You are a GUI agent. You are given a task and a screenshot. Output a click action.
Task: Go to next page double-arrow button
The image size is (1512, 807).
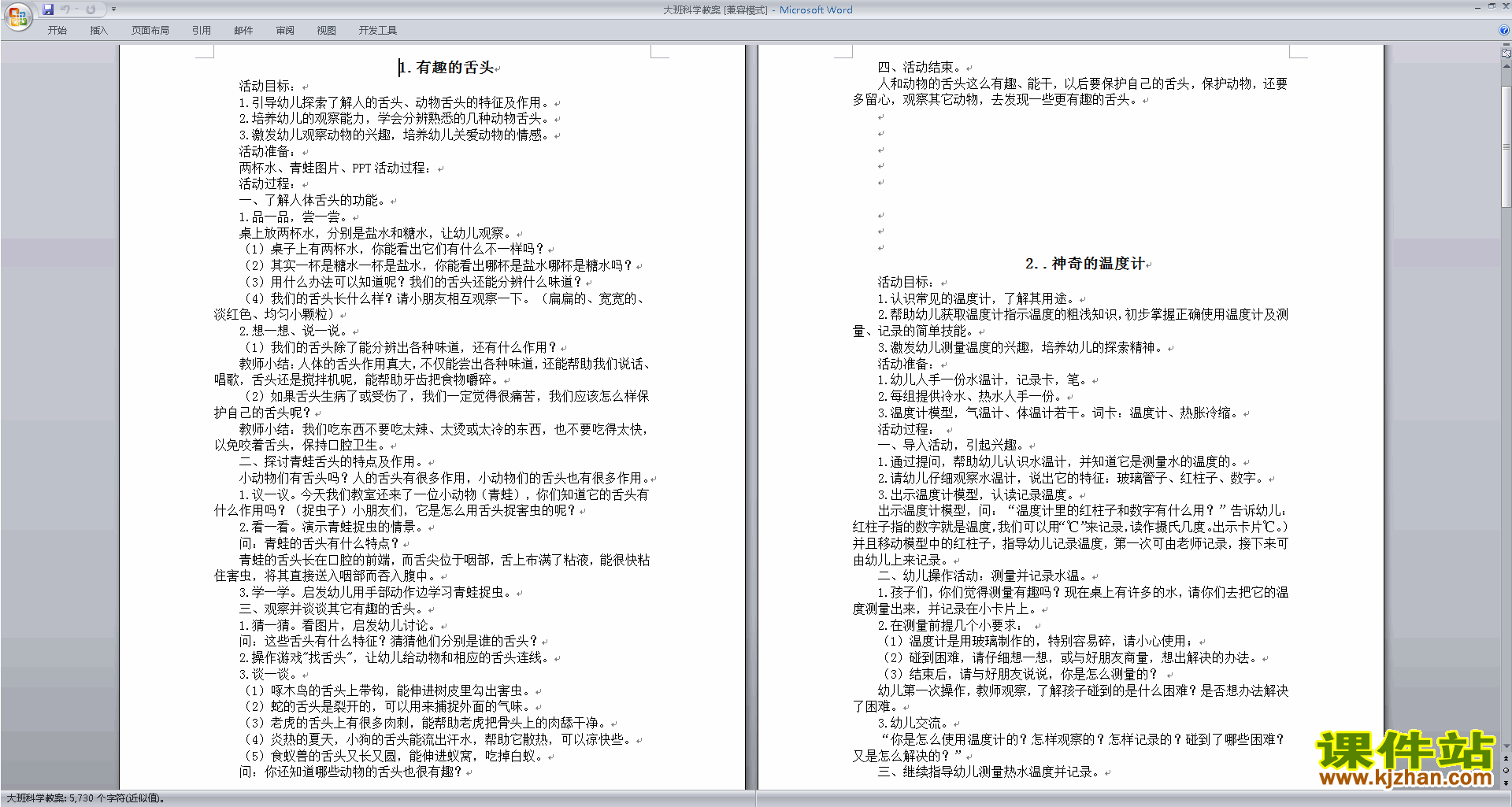click(1506, 783)
